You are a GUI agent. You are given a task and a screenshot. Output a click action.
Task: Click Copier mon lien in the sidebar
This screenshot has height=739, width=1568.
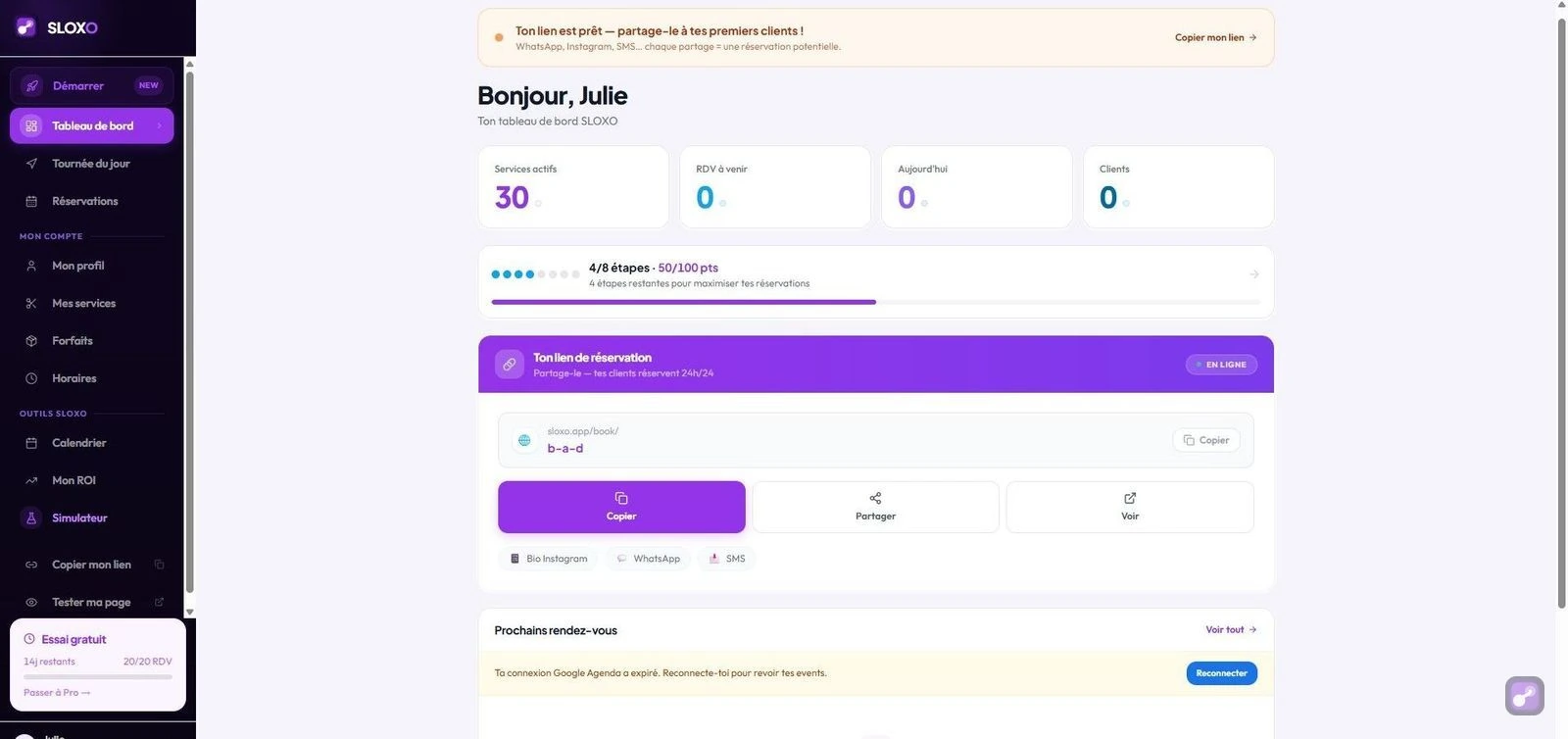pyautogui.click(x=92, y=565)
